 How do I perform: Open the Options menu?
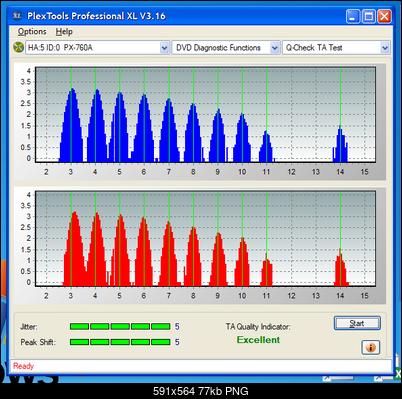coord(32,32)
